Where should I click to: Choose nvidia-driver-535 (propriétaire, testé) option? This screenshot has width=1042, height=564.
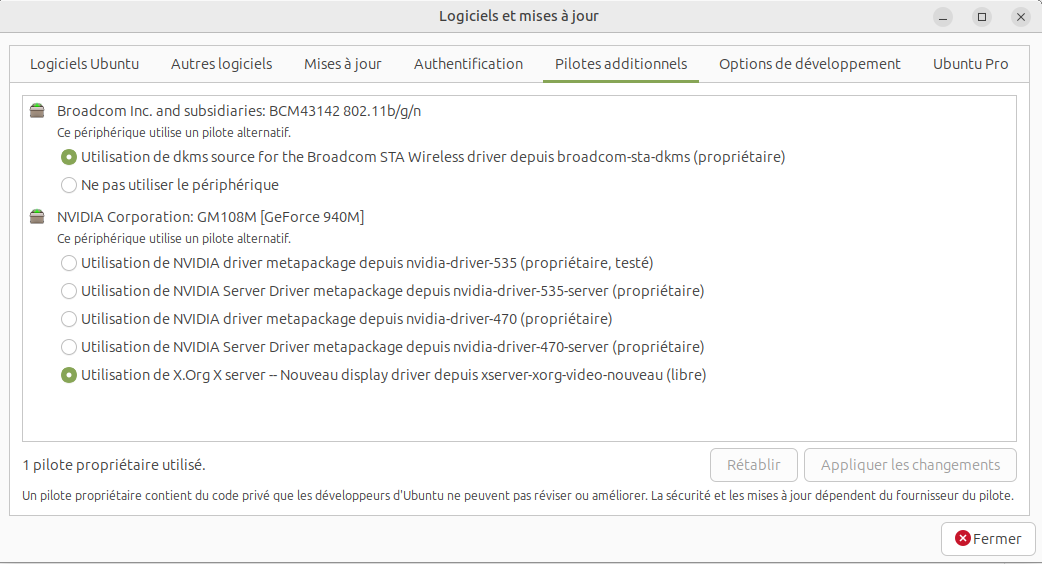tap(357, 263)
